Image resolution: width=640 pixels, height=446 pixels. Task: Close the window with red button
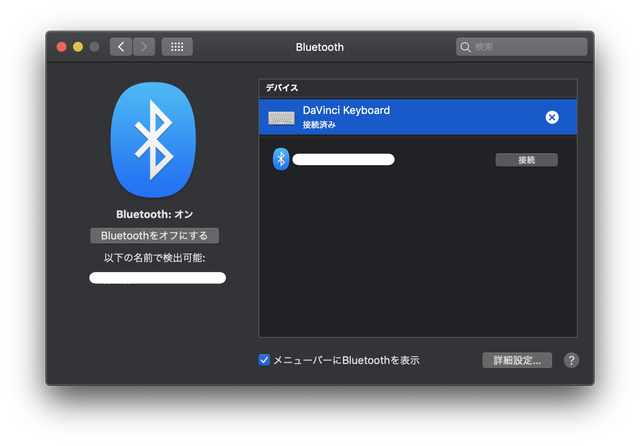tap(62, 47)
